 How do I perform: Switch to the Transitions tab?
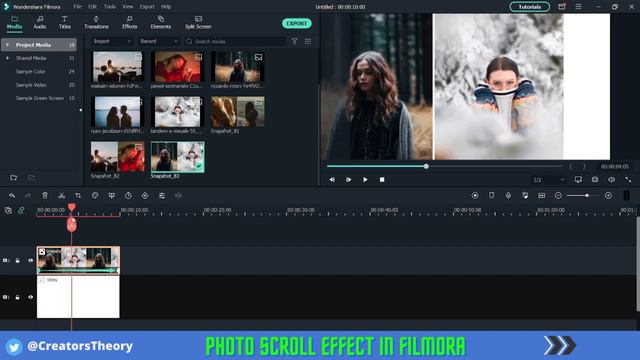coord(96,23)
